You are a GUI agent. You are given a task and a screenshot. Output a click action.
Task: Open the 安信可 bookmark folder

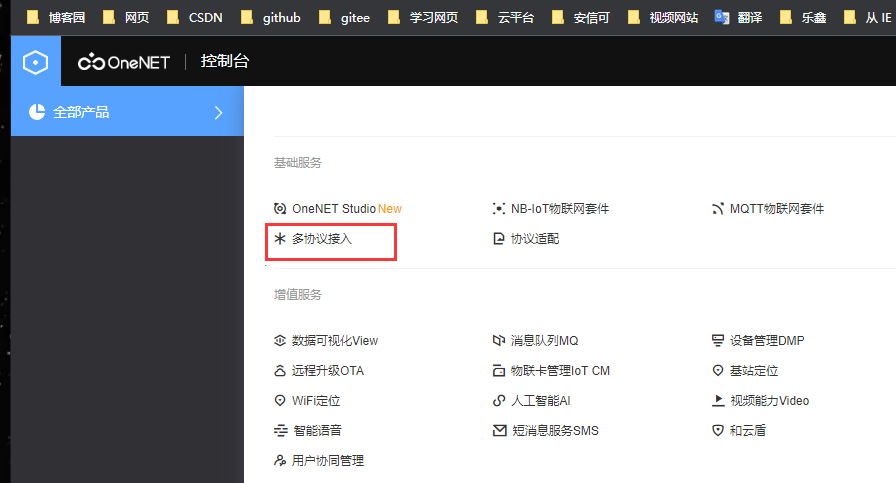click(581, 18)
